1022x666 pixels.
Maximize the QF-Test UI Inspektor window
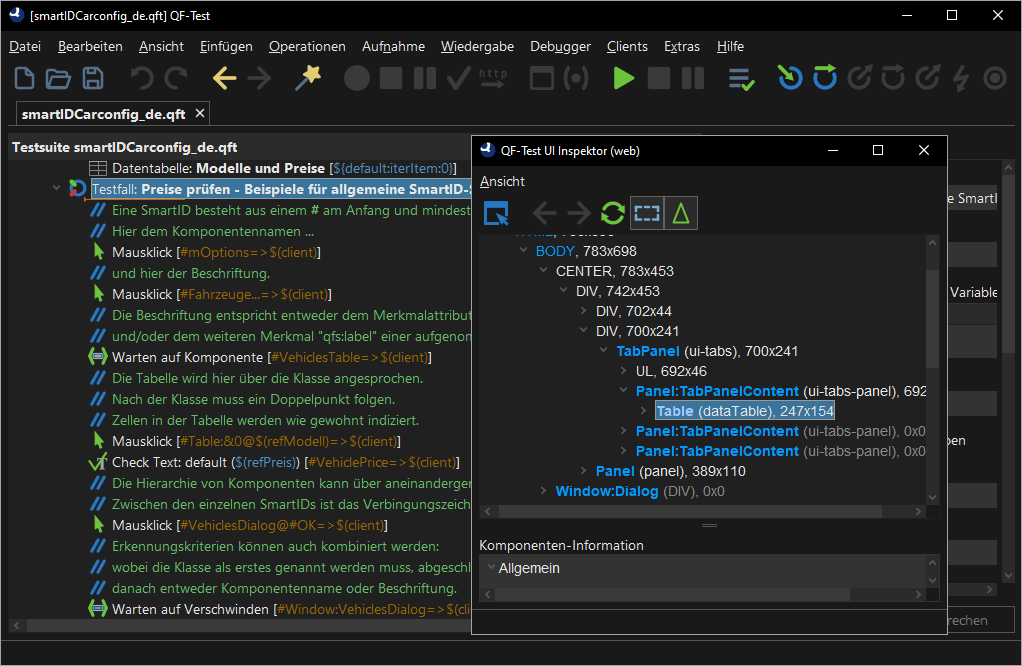[x=878, y=150]
